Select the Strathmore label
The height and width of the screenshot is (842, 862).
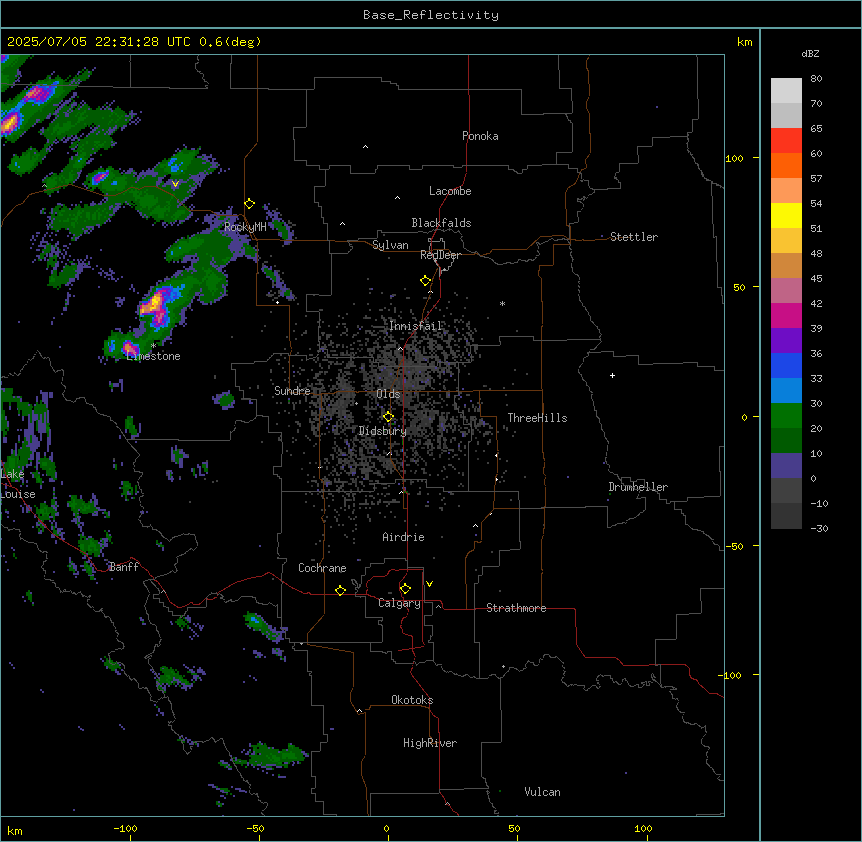pos(516,608)
